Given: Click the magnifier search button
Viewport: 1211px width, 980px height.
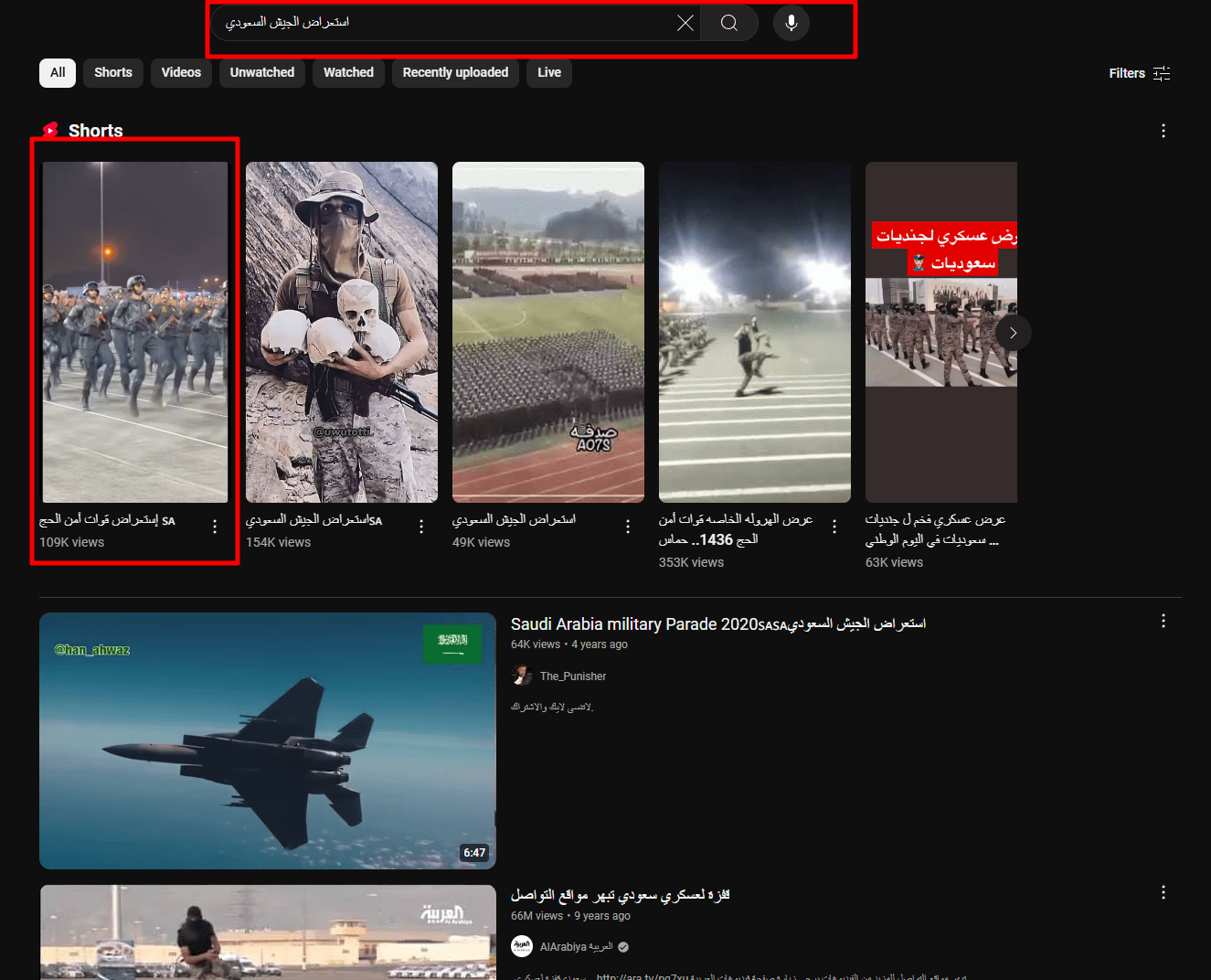Looking at the screenshot, I should pos(729,23).
